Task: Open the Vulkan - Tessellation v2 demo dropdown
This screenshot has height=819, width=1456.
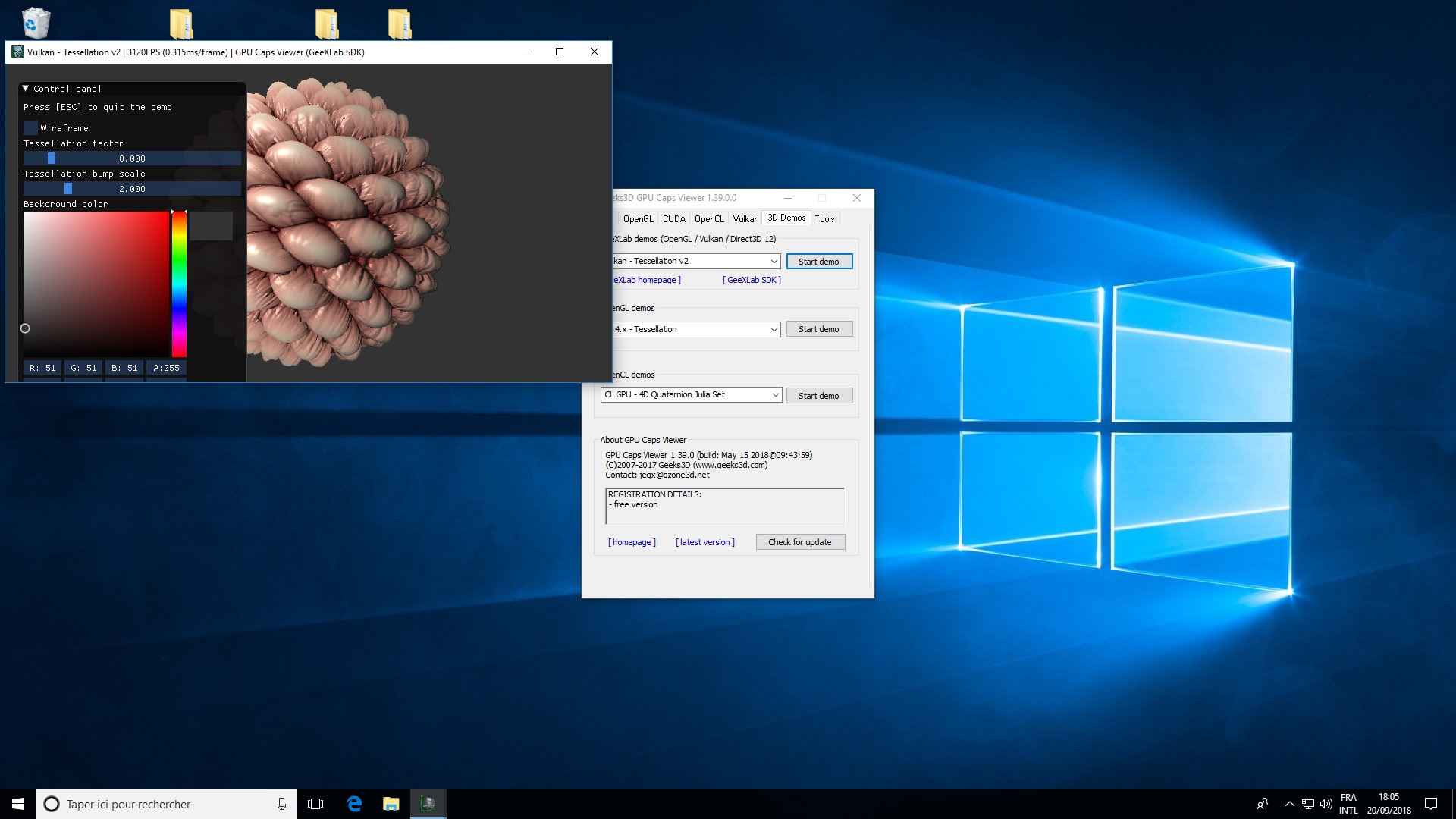Action: tap(773, 262)
